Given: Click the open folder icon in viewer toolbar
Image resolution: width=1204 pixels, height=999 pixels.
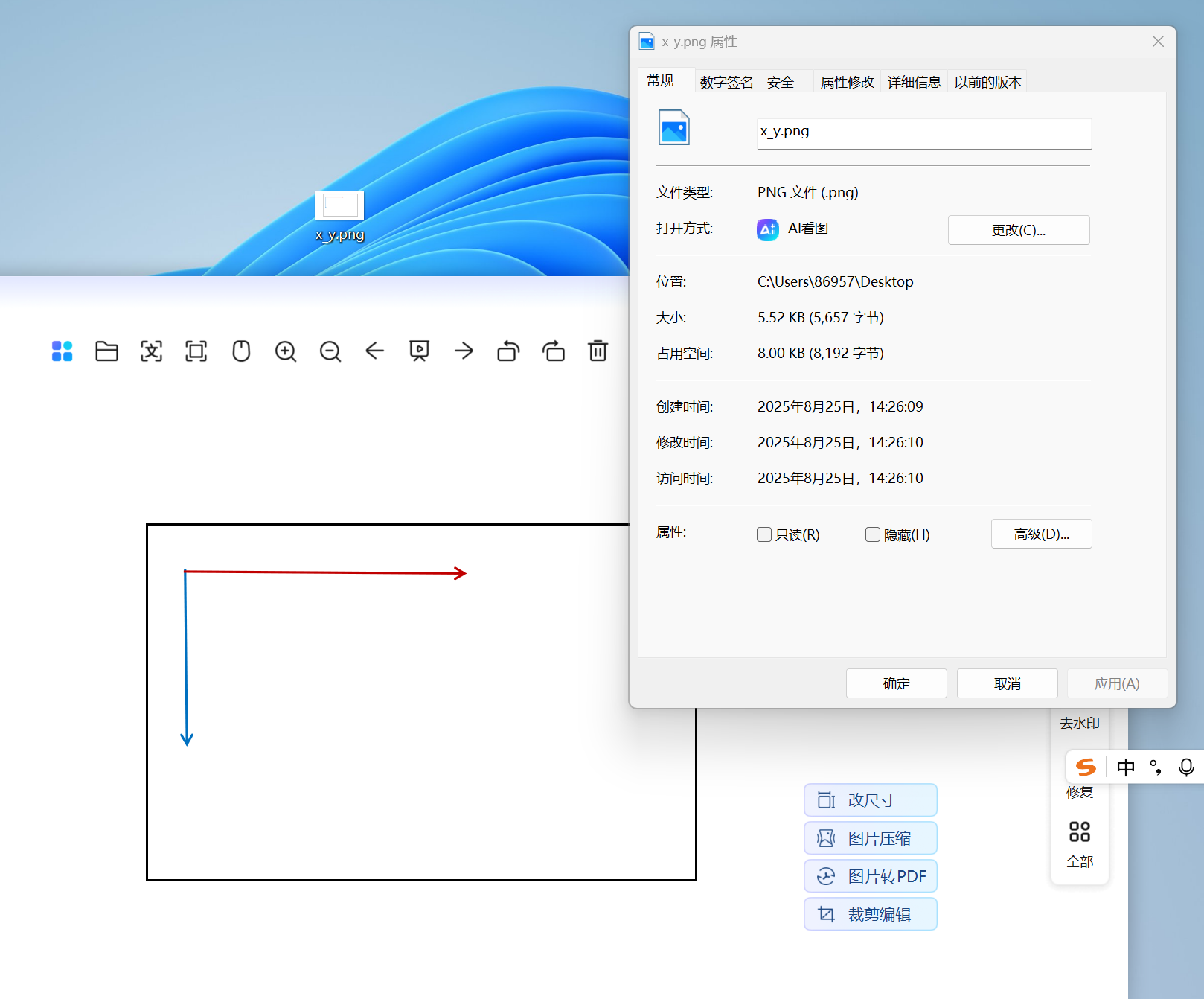Looking at the screenshot, I should click(x=106, y=351).
